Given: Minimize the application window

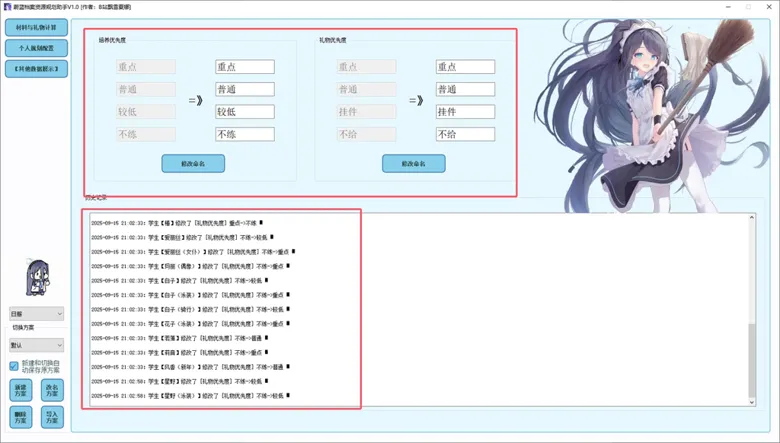Looking at the screenshot, I should click(728, 7).
